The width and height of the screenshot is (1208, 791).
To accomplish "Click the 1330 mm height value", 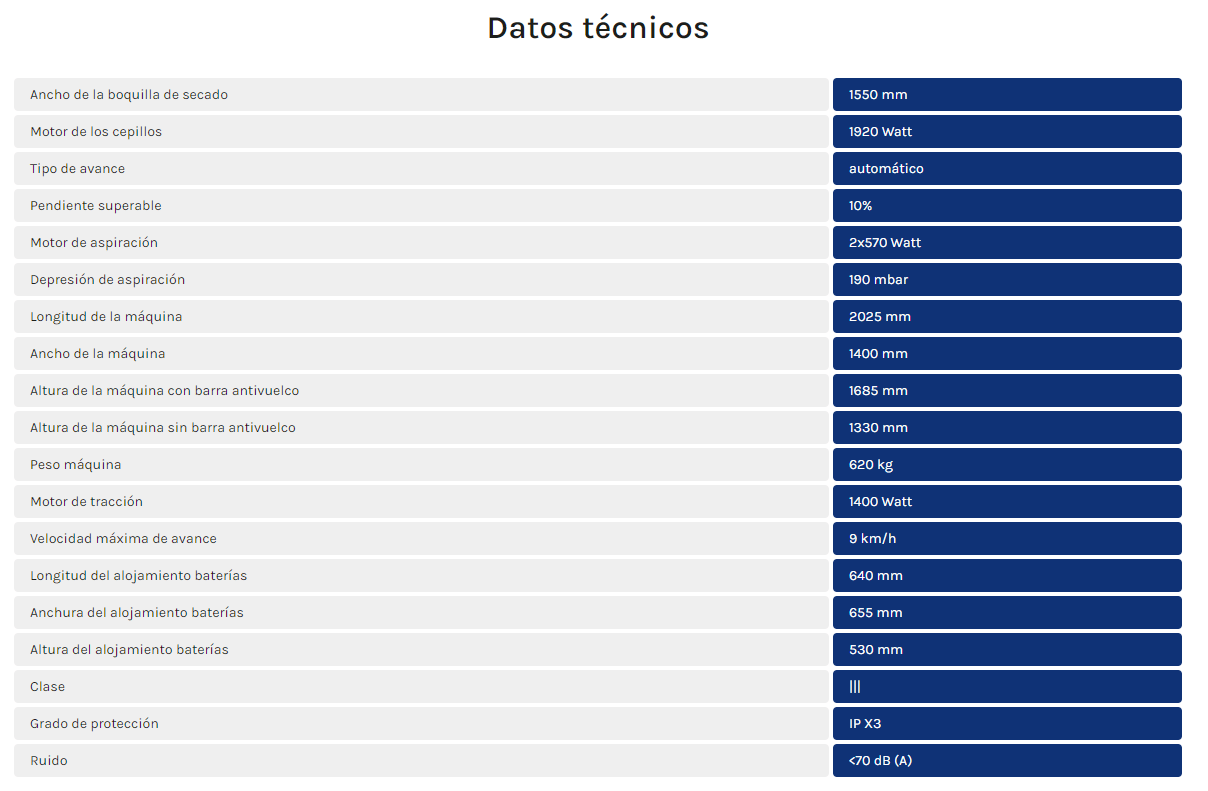I will (878, 428).
